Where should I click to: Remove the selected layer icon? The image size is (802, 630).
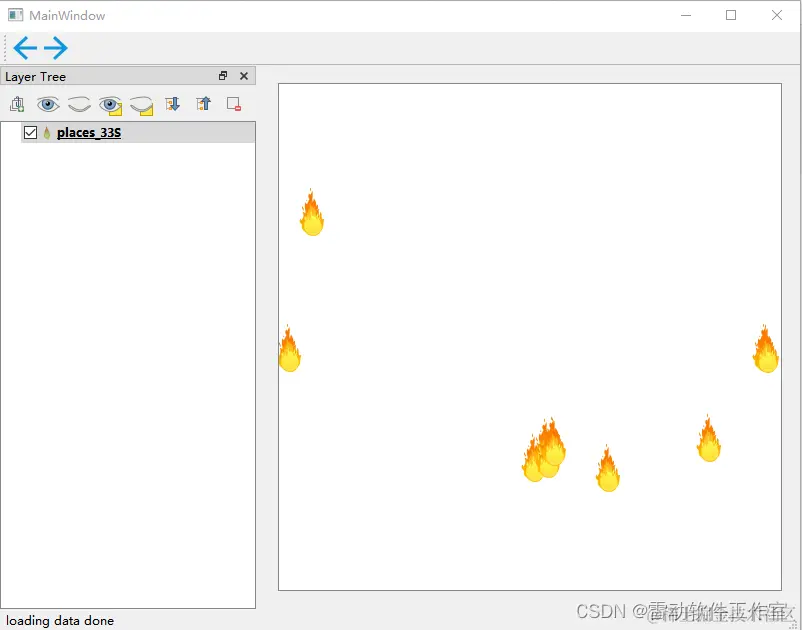[234, 104]
